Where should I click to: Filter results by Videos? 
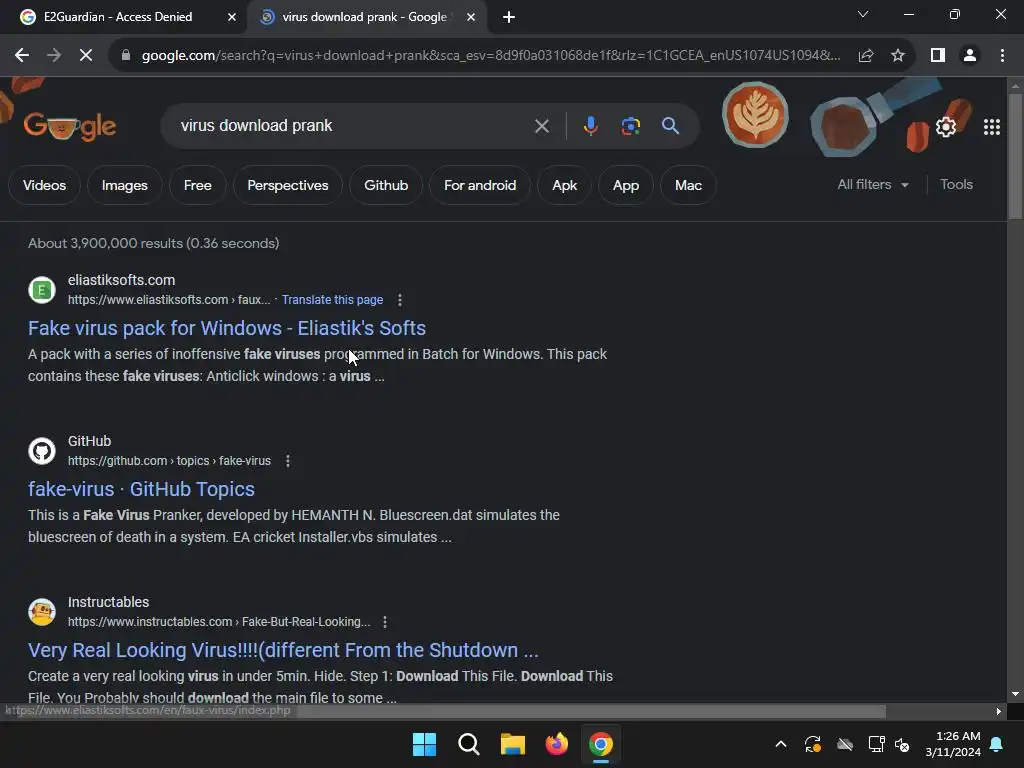click(44, 185)
